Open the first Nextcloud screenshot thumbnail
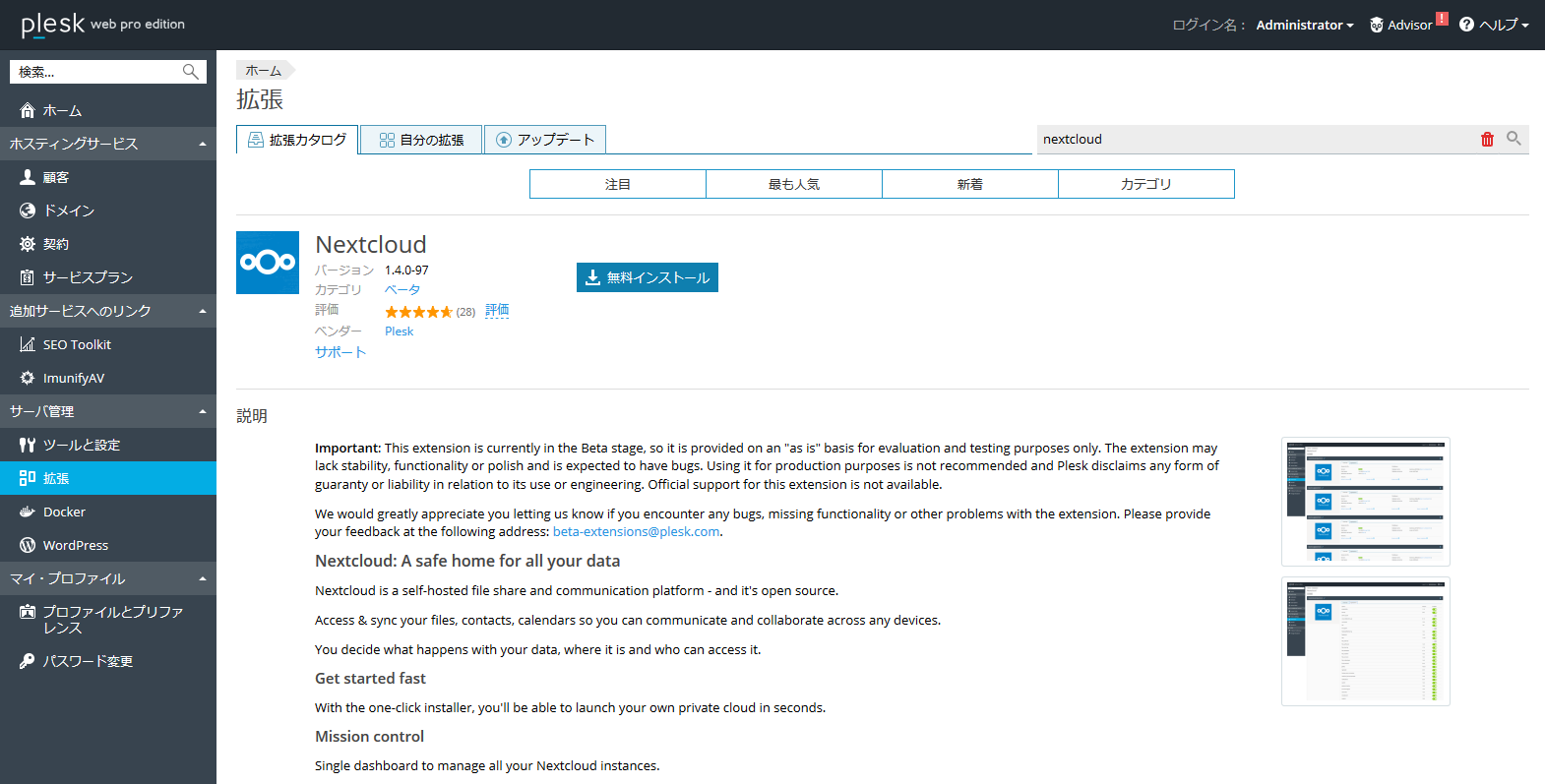Image resolution: width=1545 pixels, height=784 pixels. 1365,502
